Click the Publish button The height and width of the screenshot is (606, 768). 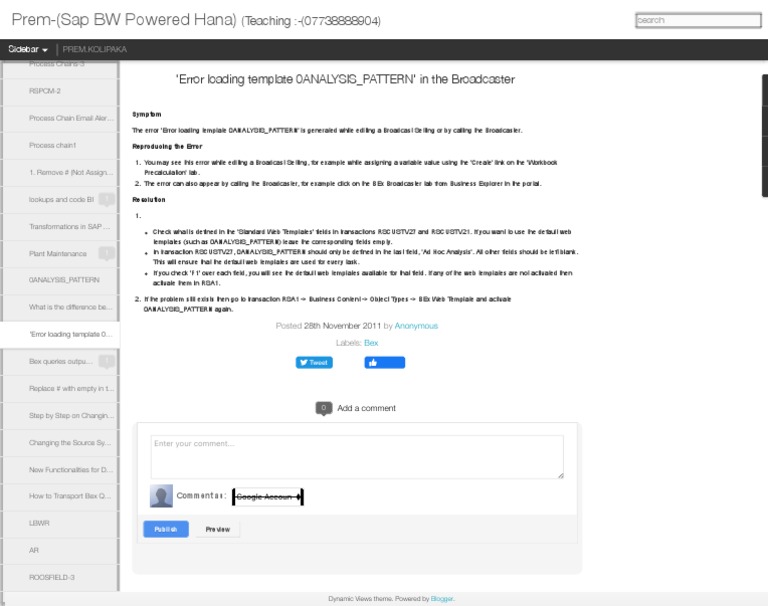166,529
